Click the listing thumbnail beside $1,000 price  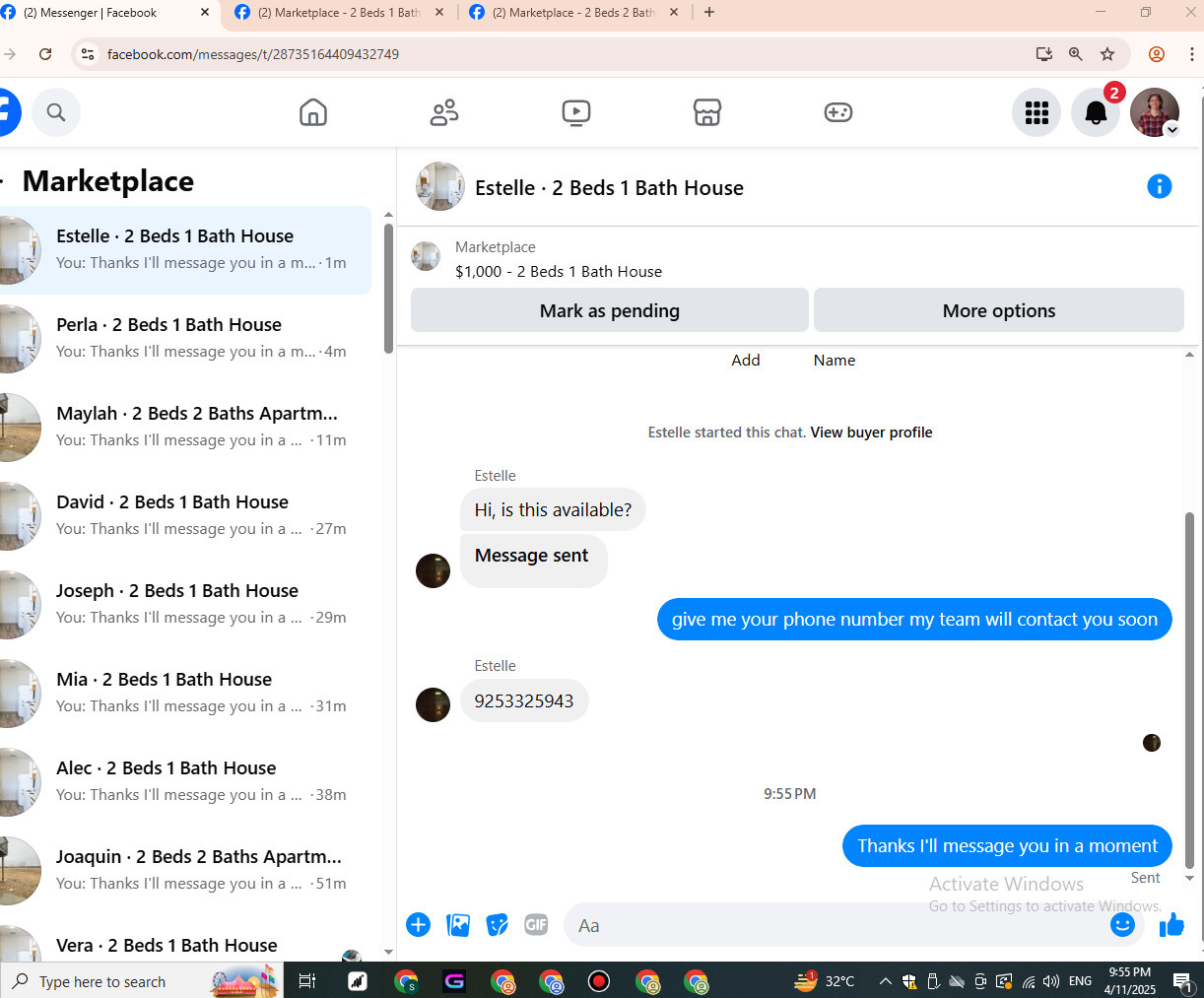point(426,256)
